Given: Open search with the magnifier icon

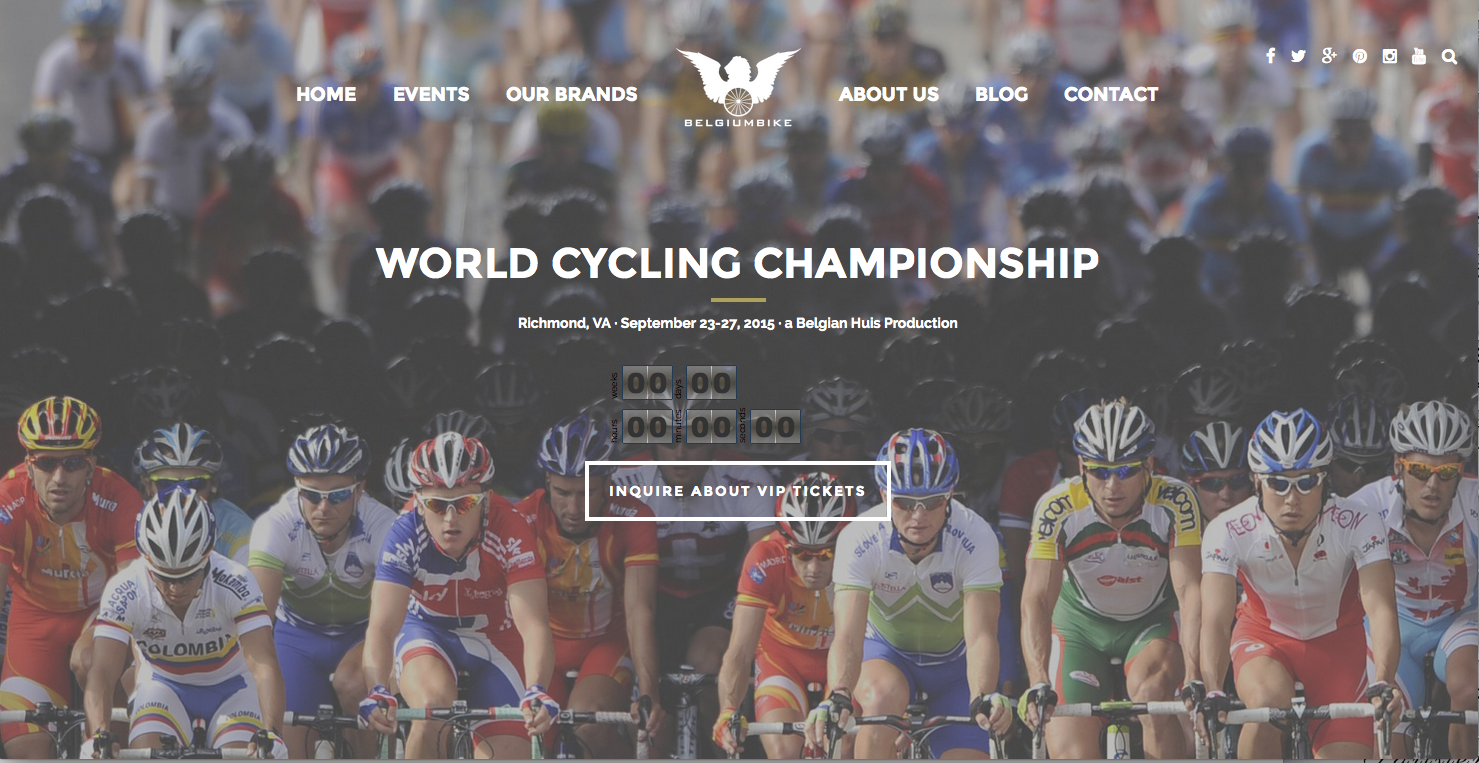Looking at the screenshot, I should pyautogui.click(x=1449, y=56).
